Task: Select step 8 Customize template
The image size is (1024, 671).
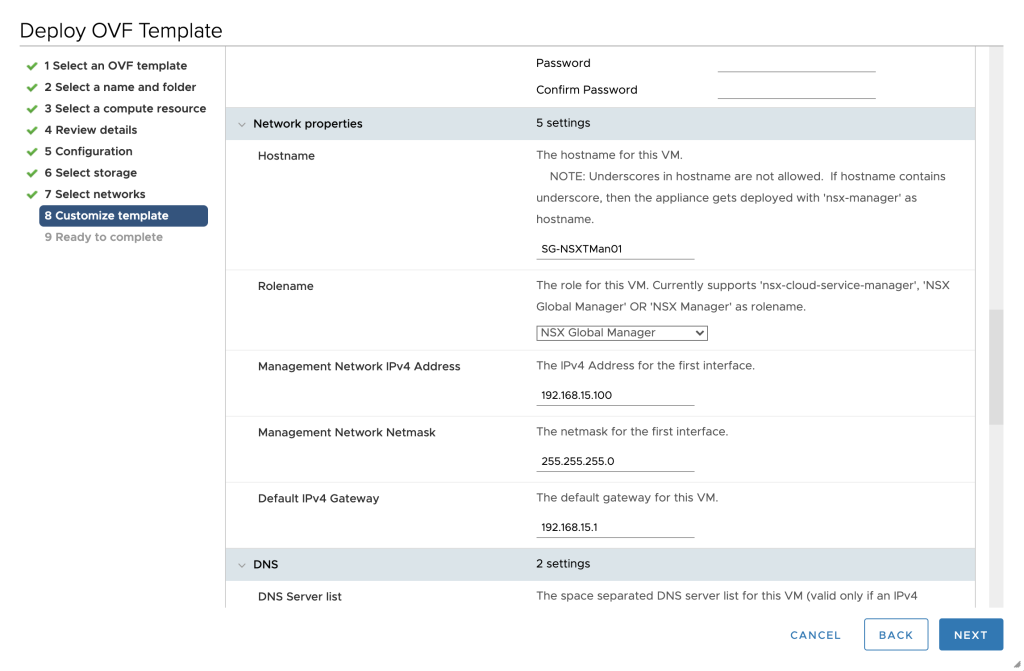Action: (x=123, y=216)
